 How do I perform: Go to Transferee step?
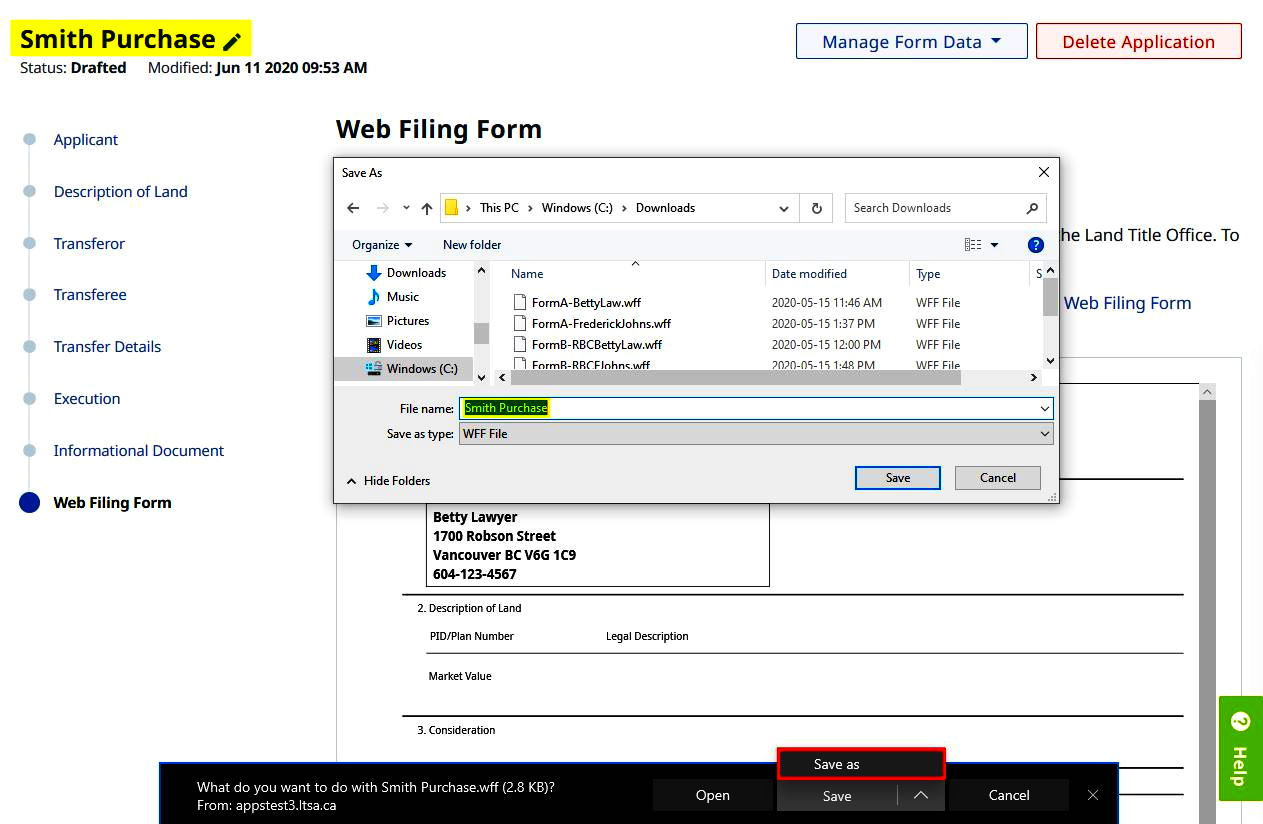pos(90,295)
